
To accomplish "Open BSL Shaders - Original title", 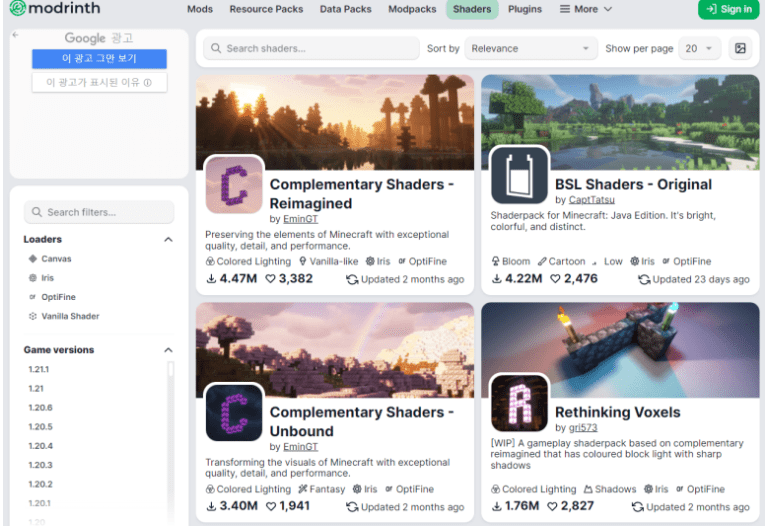I will coord(633,184).
